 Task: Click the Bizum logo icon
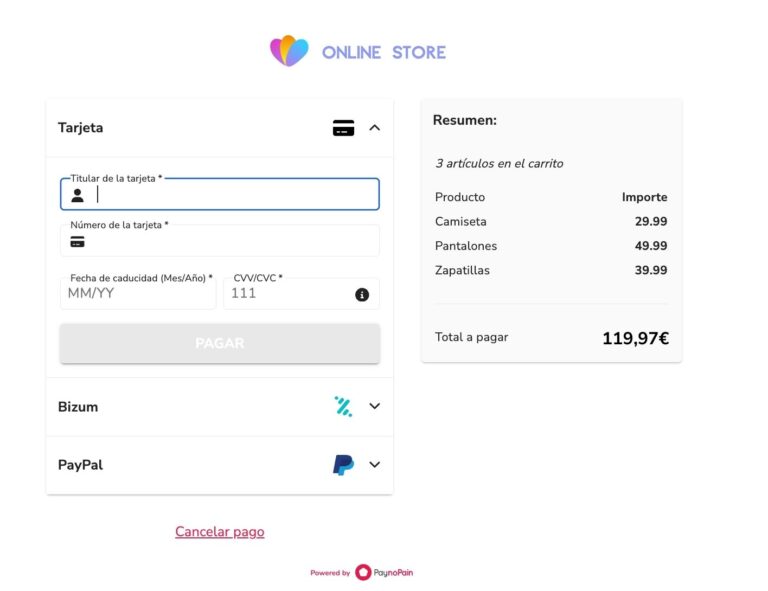[x=343, y=406]
